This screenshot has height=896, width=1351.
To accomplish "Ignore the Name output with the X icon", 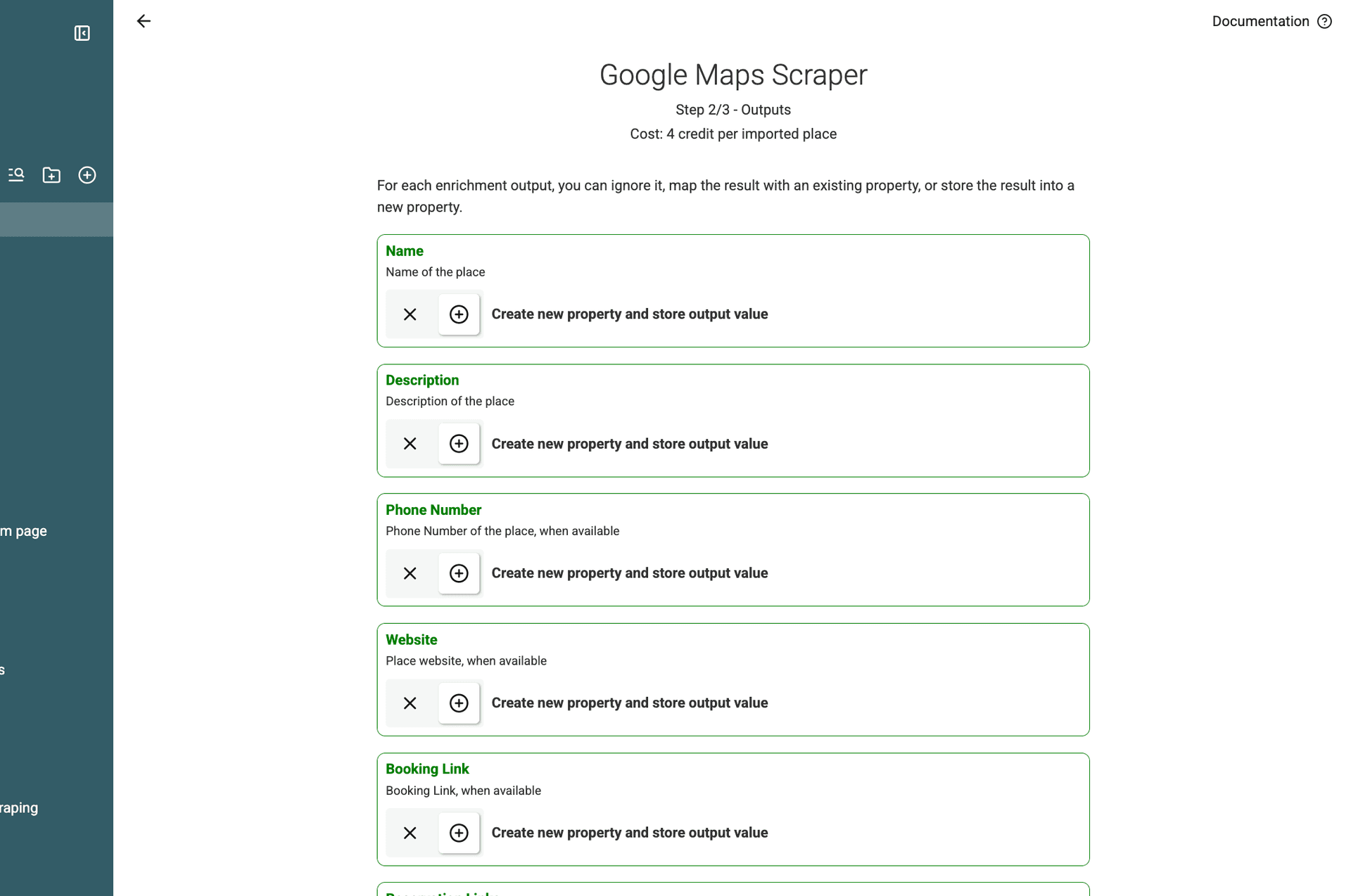I will click(x=411, y=314).
